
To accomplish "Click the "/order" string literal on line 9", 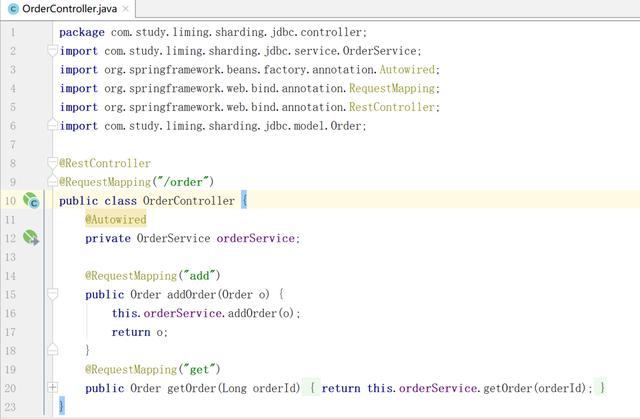I will [x=183, y=182].
